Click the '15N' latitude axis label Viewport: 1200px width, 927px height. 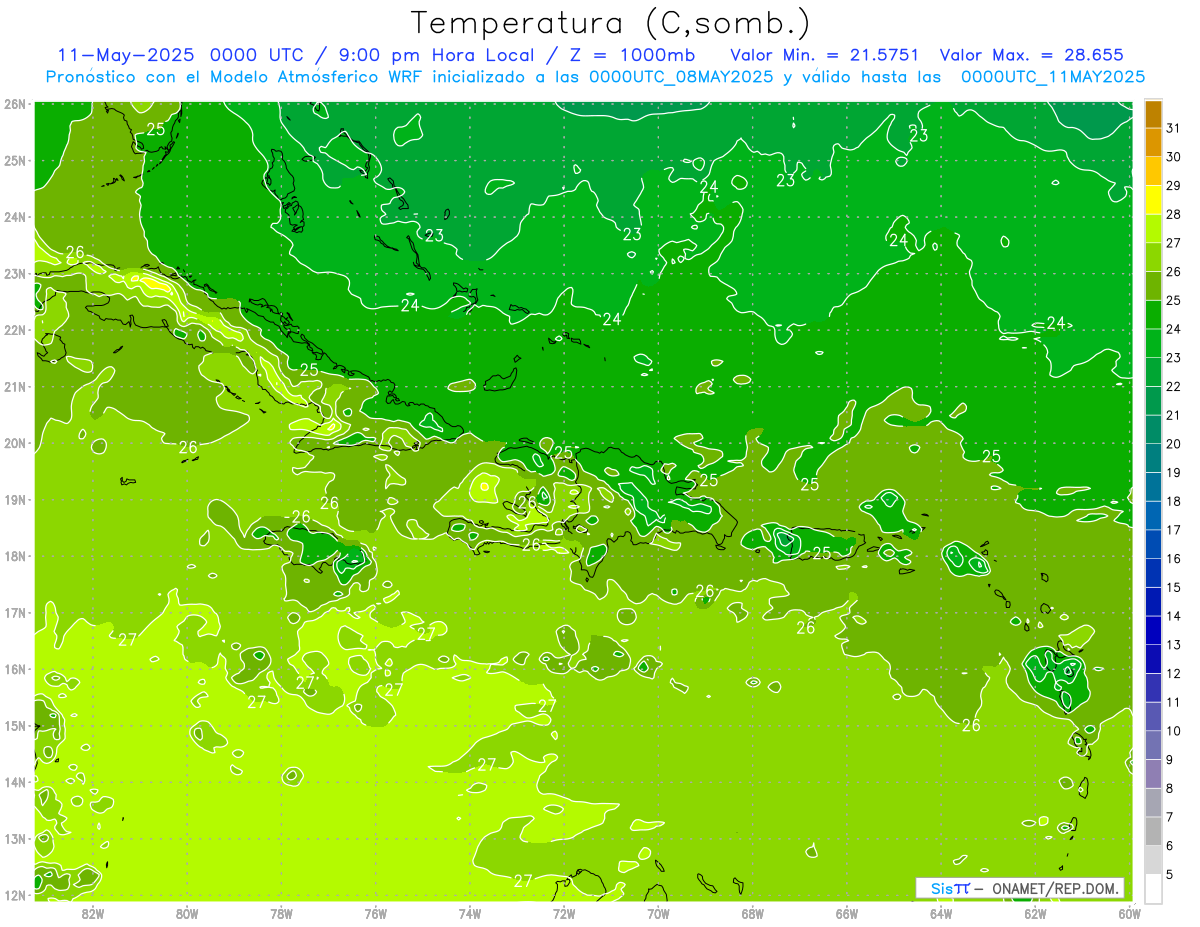pyautogui.click(x=15, y=725)
